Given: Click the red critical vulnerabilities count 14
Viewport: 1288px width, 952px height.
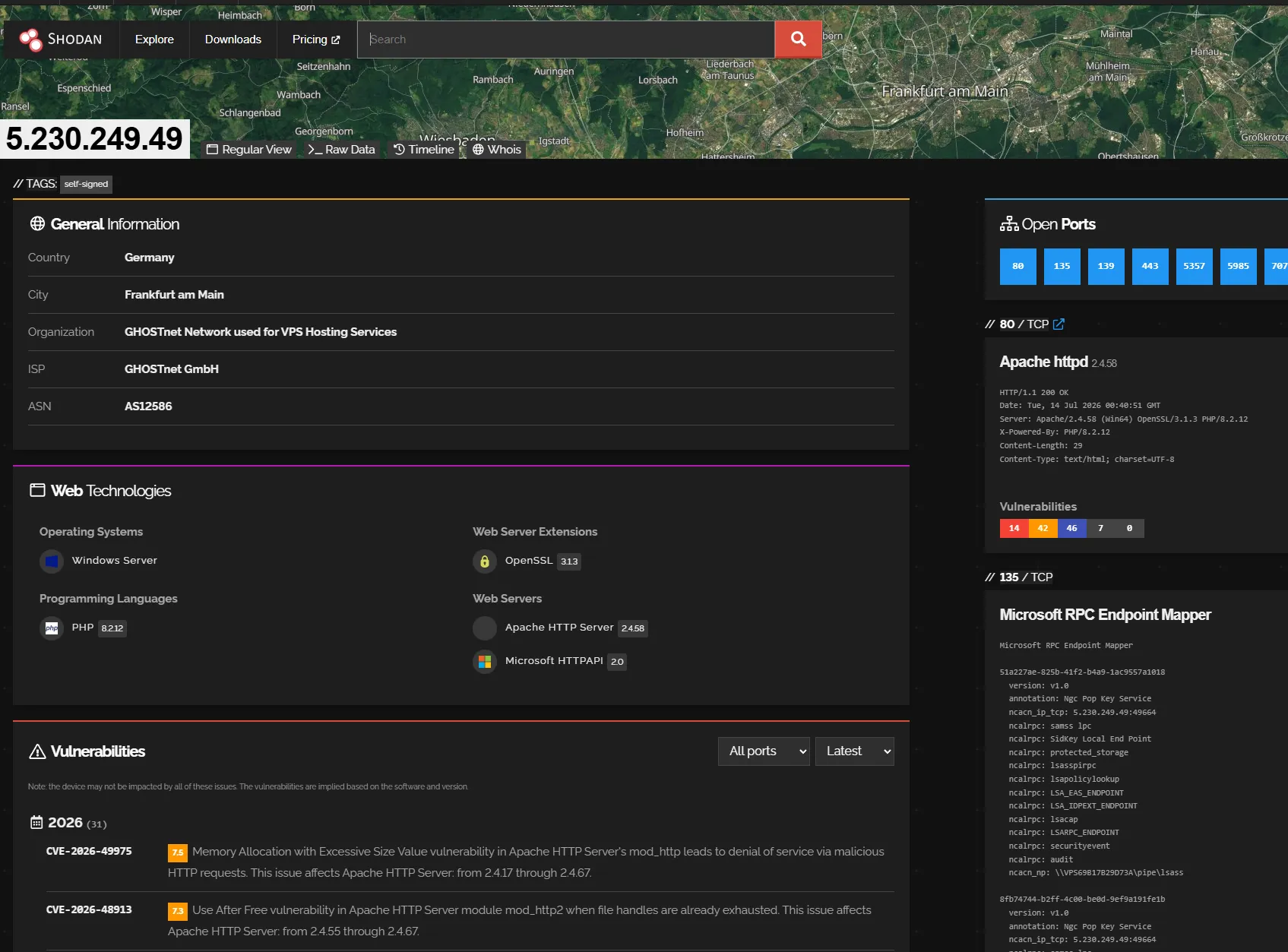Looking at the screenshot, I should click(1014, 528).
